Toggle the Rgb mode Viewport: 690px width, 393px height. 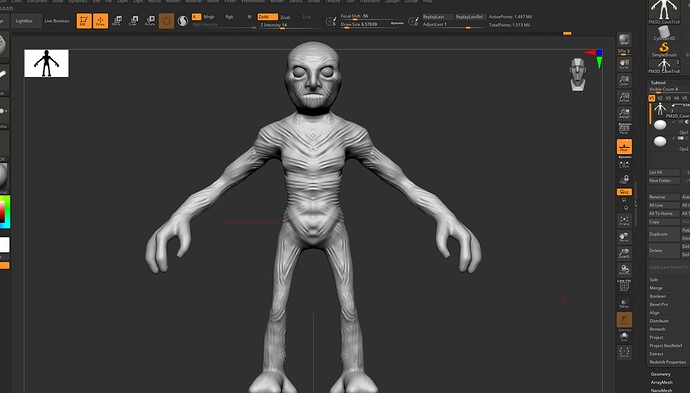tap(229, 17)
